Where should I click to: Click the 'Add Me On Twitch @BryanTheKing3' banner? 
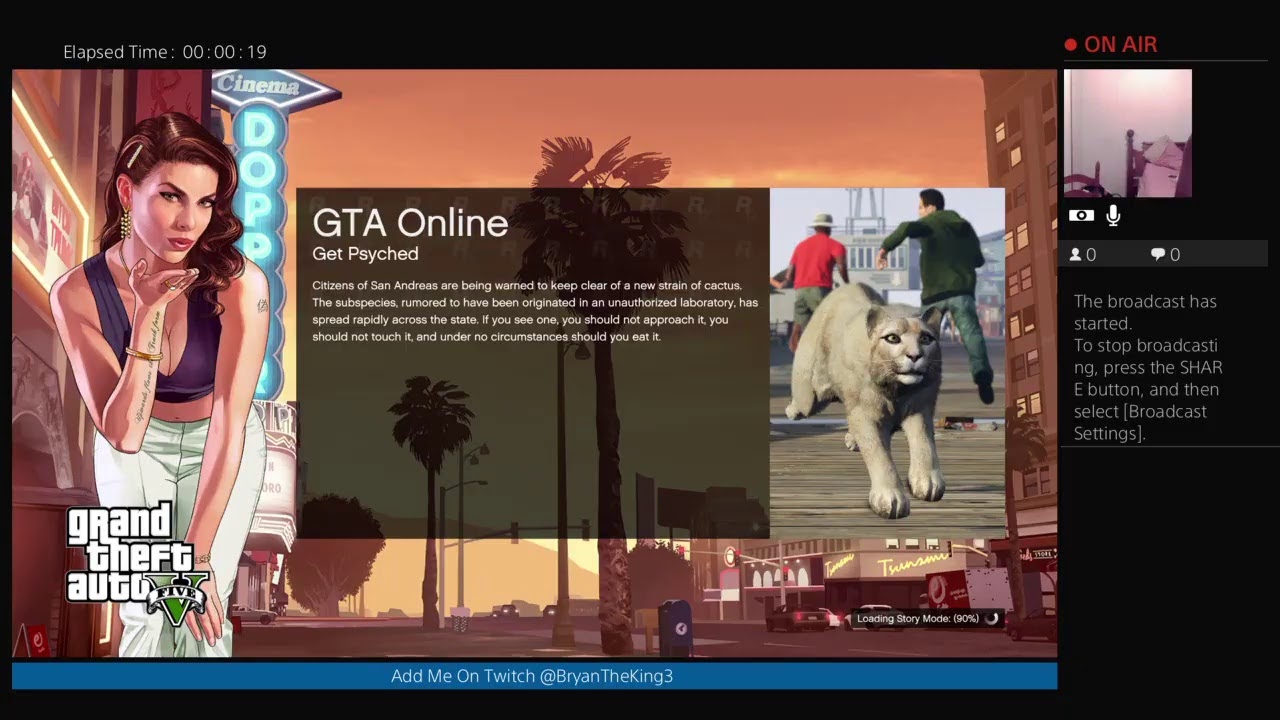tap(532, 676)
